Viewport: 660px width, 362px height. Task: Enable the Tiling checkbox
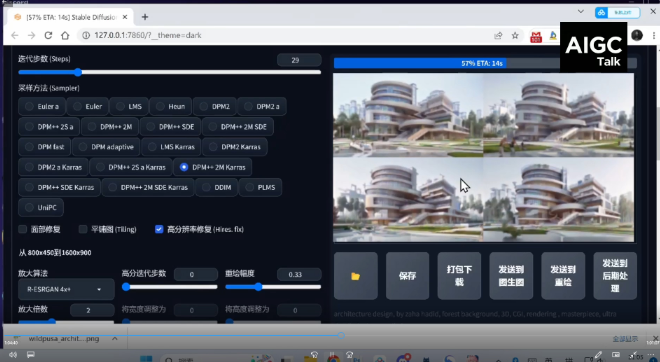[83, 229]
